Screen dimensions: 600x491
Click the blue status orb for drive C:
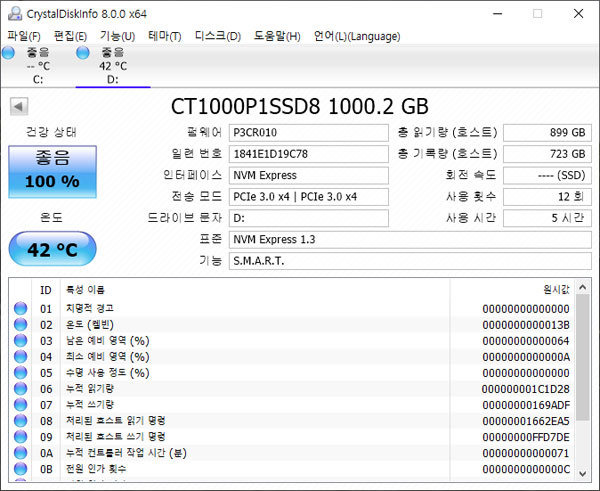(x=8, y=52)
